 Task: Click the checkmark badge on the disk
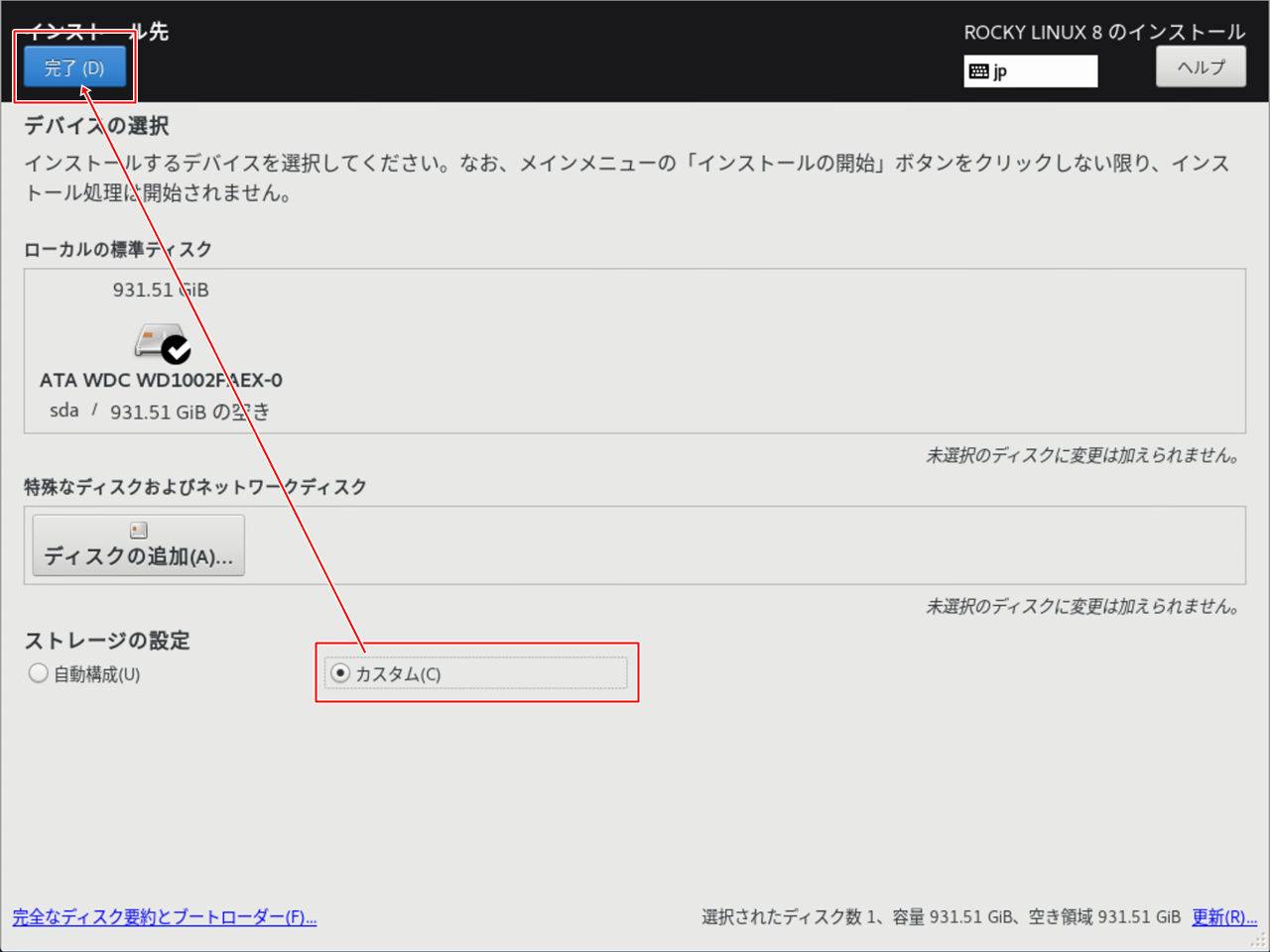(x=177, y=350)
